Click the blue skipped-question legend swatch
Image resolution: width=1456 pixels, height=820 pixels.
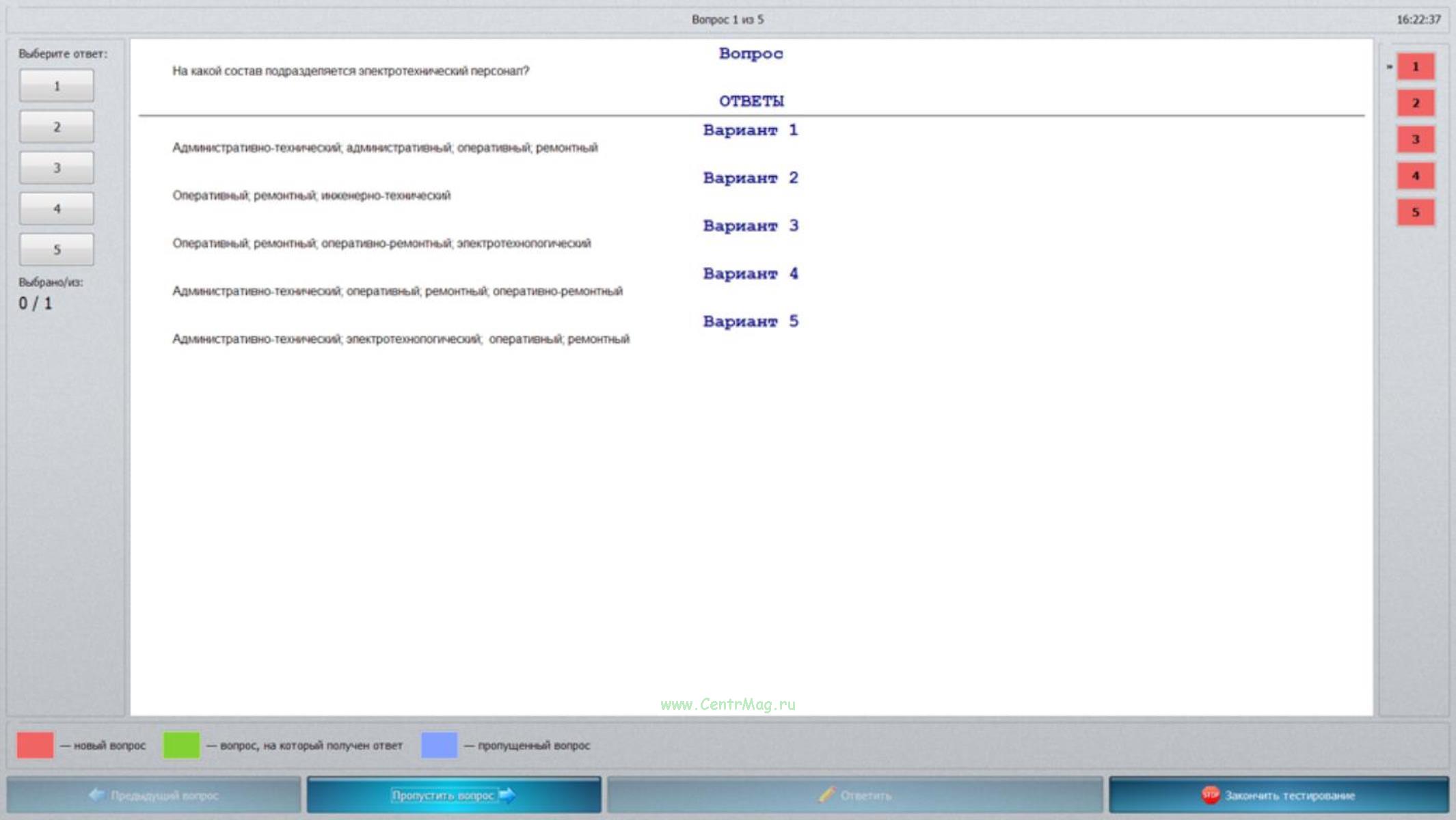(439, 746)
